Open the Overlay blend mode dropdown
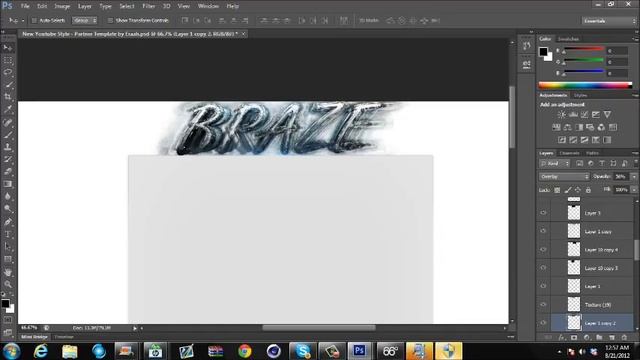Viewport: 640px width, 360px height. pos(564,177)
